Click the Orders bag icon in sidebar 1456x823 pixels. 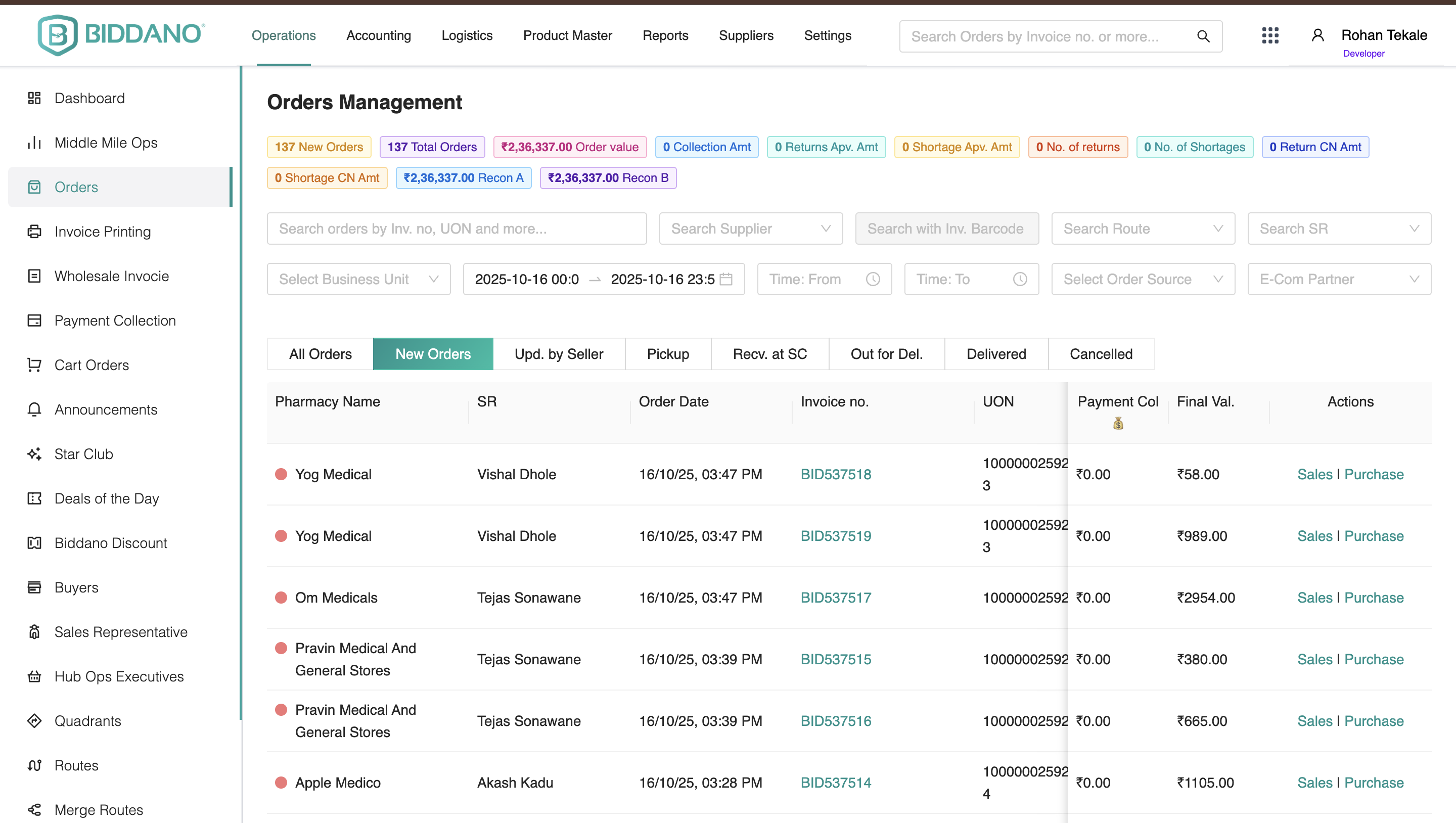[x=34, y=187]
